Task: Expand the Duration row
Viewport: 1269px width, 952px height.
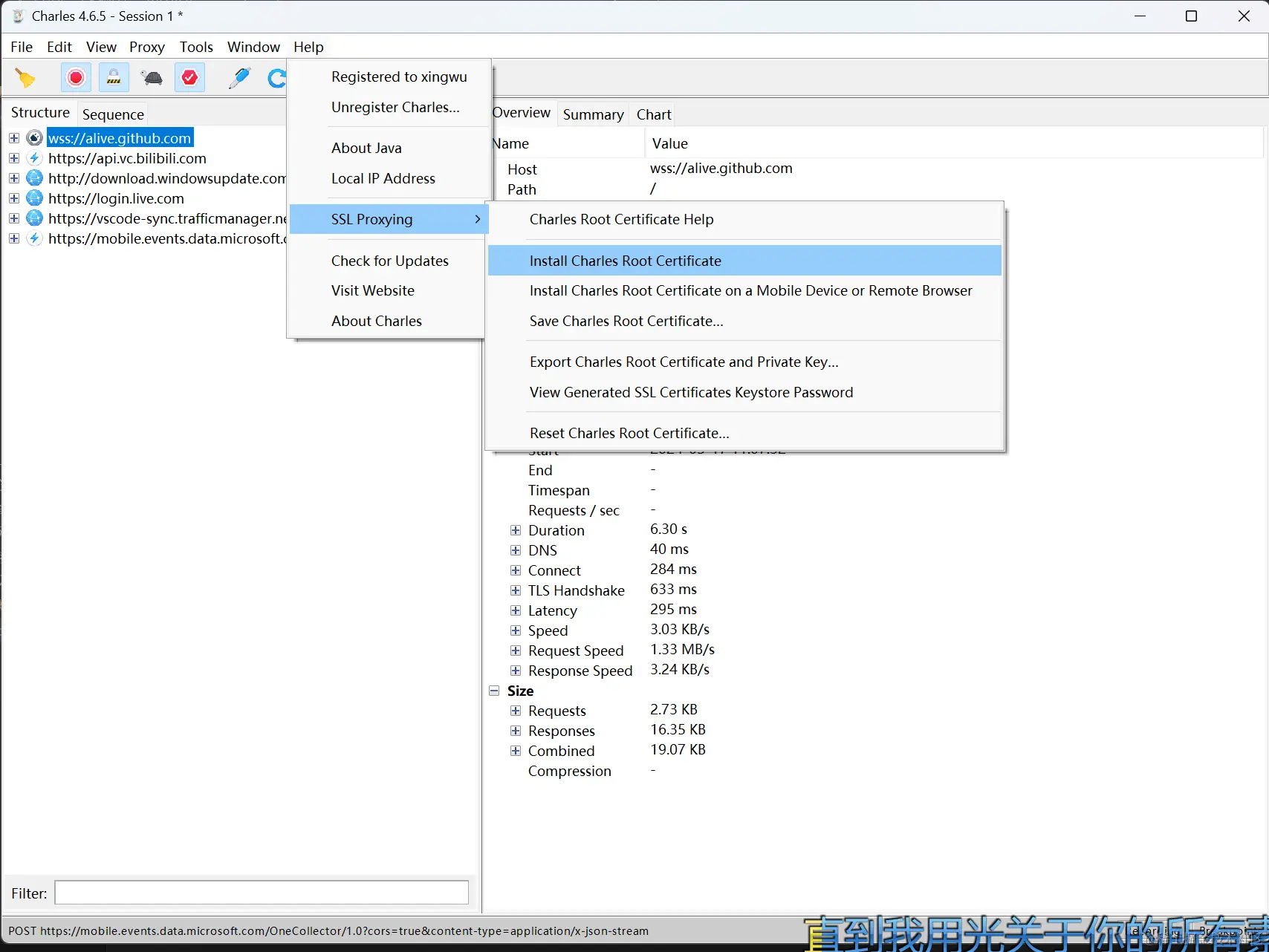Action: (x=516, y=530)
